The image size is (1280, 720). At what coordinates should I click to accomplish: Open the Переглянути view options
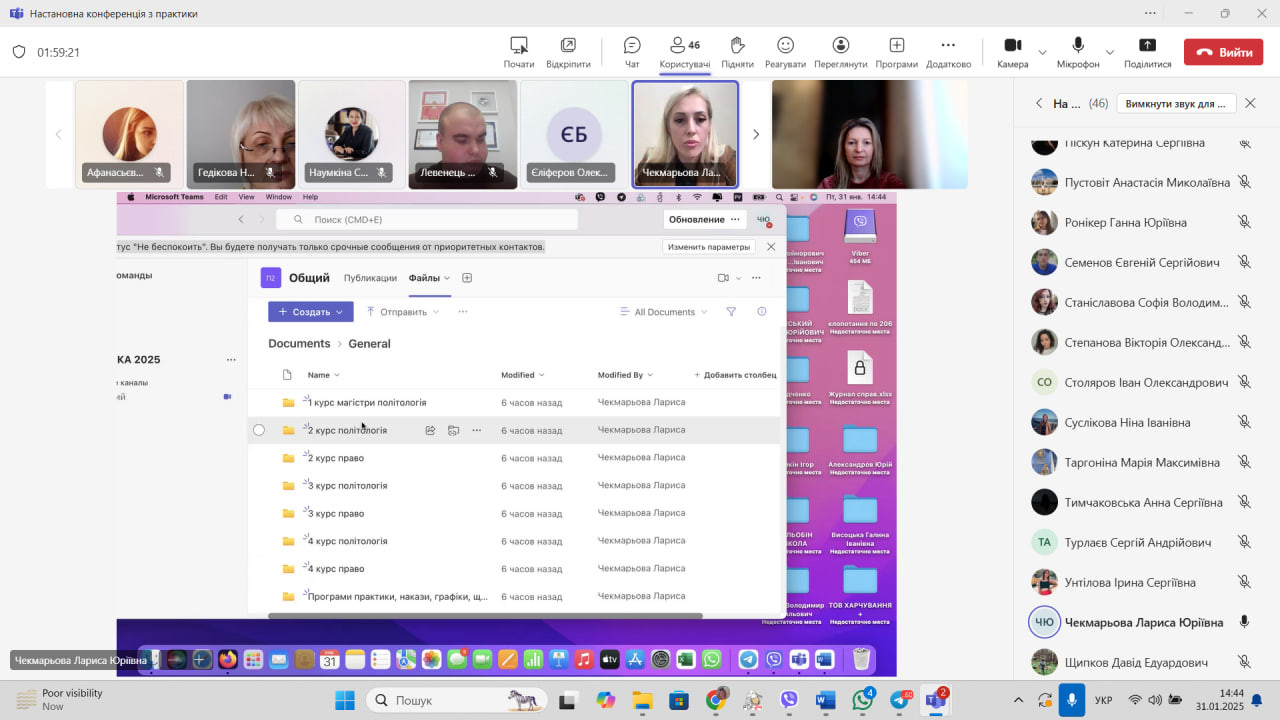(x=840, y=52)
